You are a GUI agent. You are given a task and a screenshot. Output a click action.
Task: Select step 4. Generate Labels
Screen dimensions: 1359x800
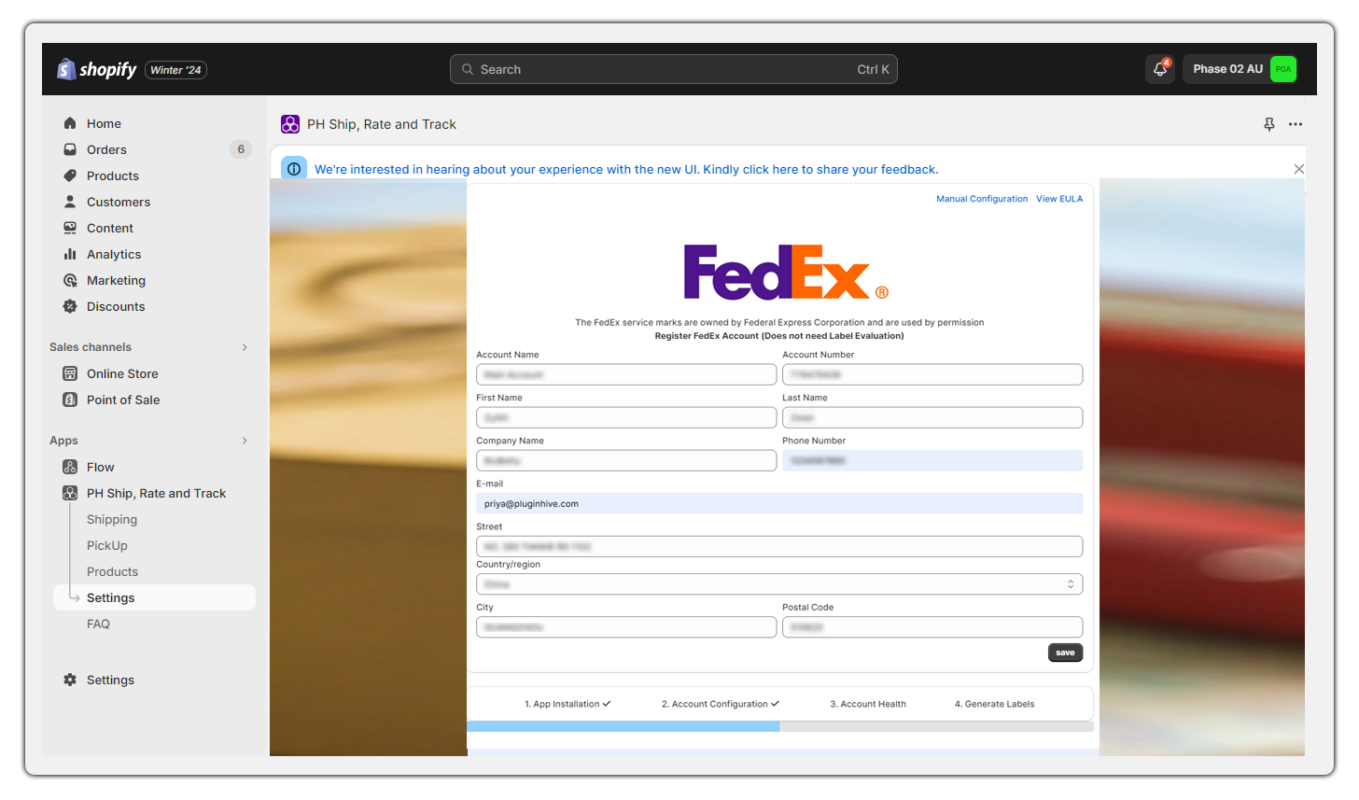994,704
